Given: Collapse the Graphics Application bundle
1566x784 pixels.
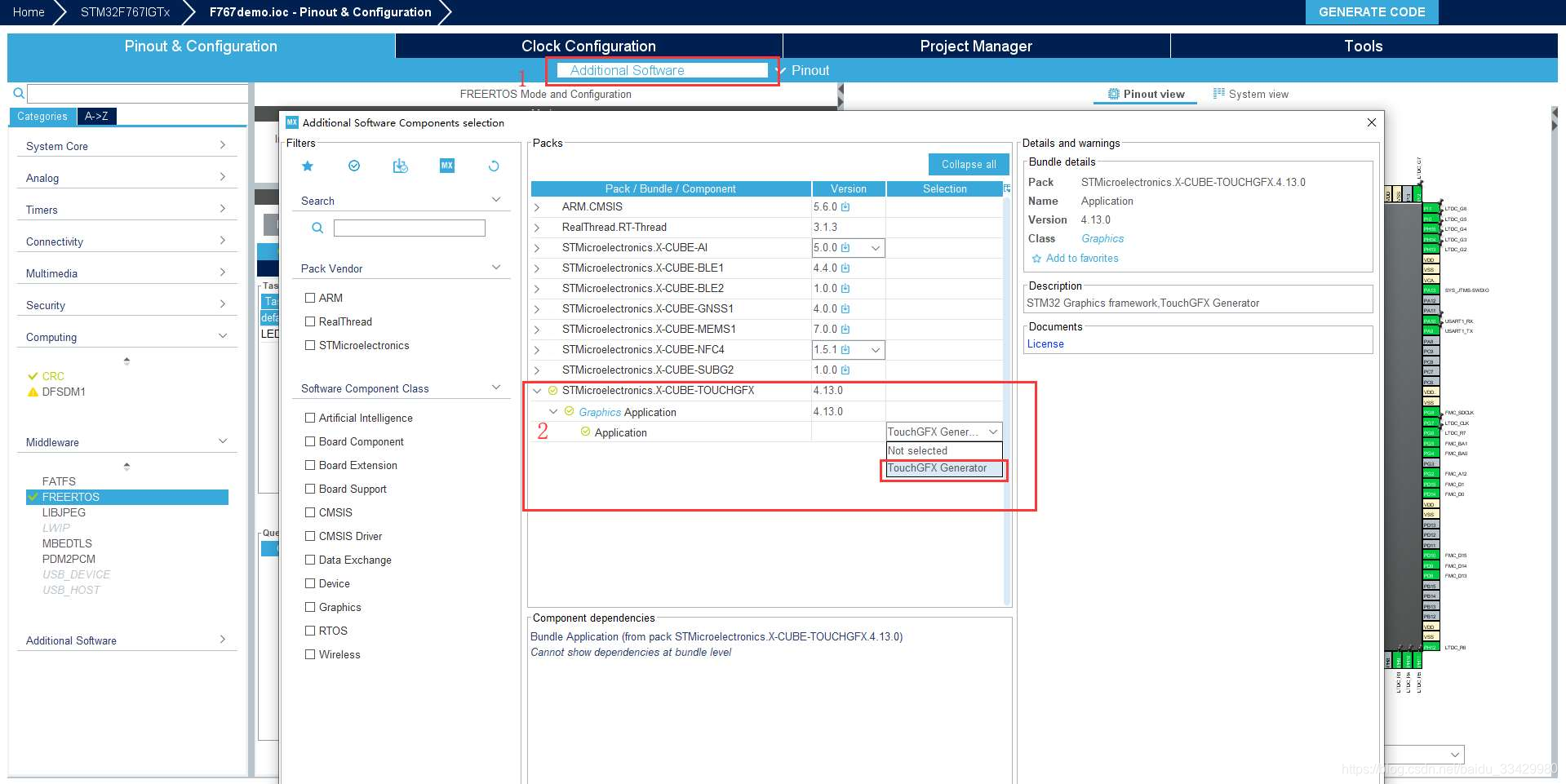Looking at the screenshot, I should pyautogui.click(x=553, y=411).
